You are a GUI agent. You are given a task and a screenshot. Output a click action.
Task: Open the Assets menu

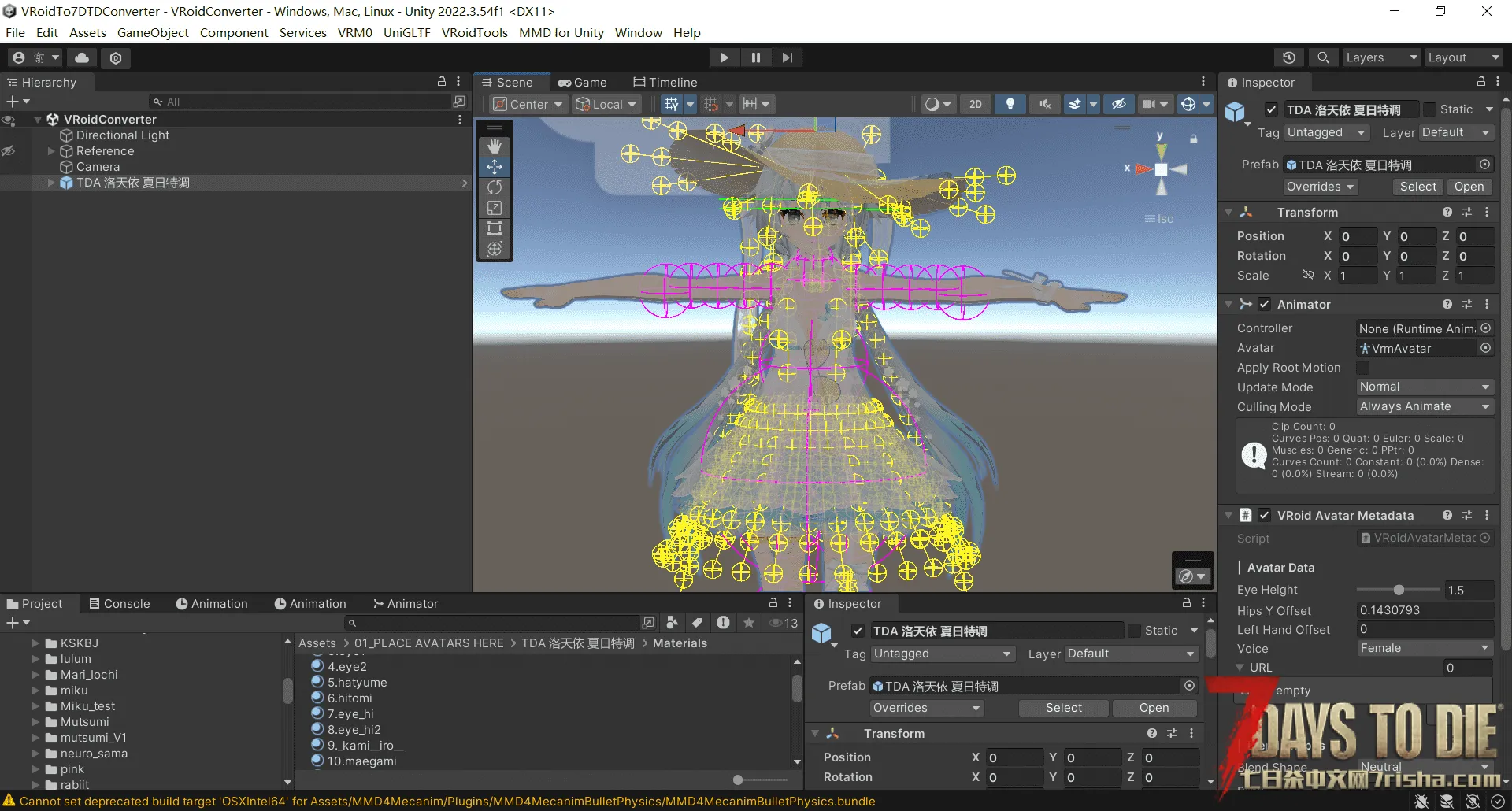pyautogui.click(x=87, y=32)
